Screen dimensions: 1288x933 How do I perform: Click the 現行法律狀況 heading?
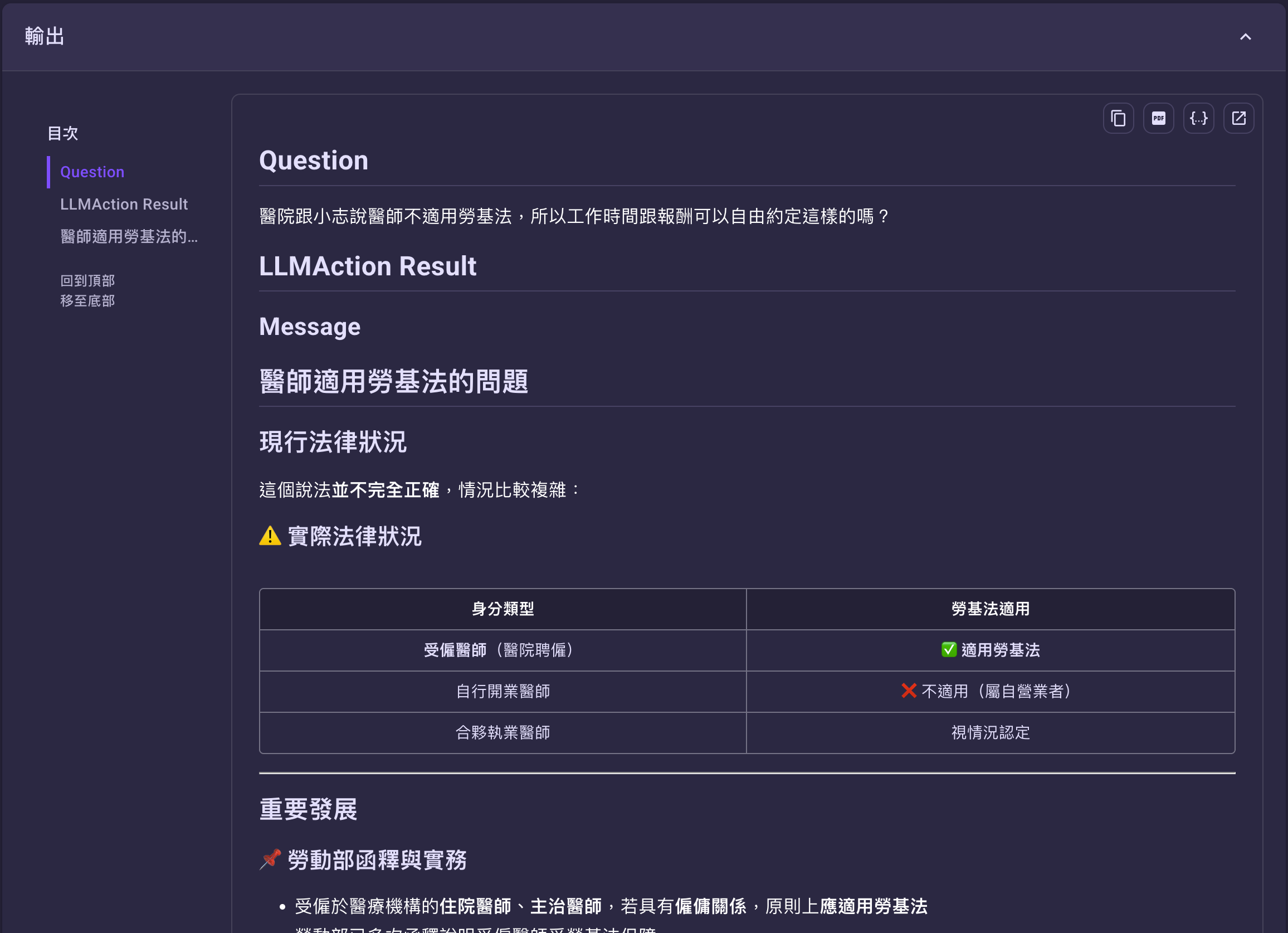coord(333,441)
